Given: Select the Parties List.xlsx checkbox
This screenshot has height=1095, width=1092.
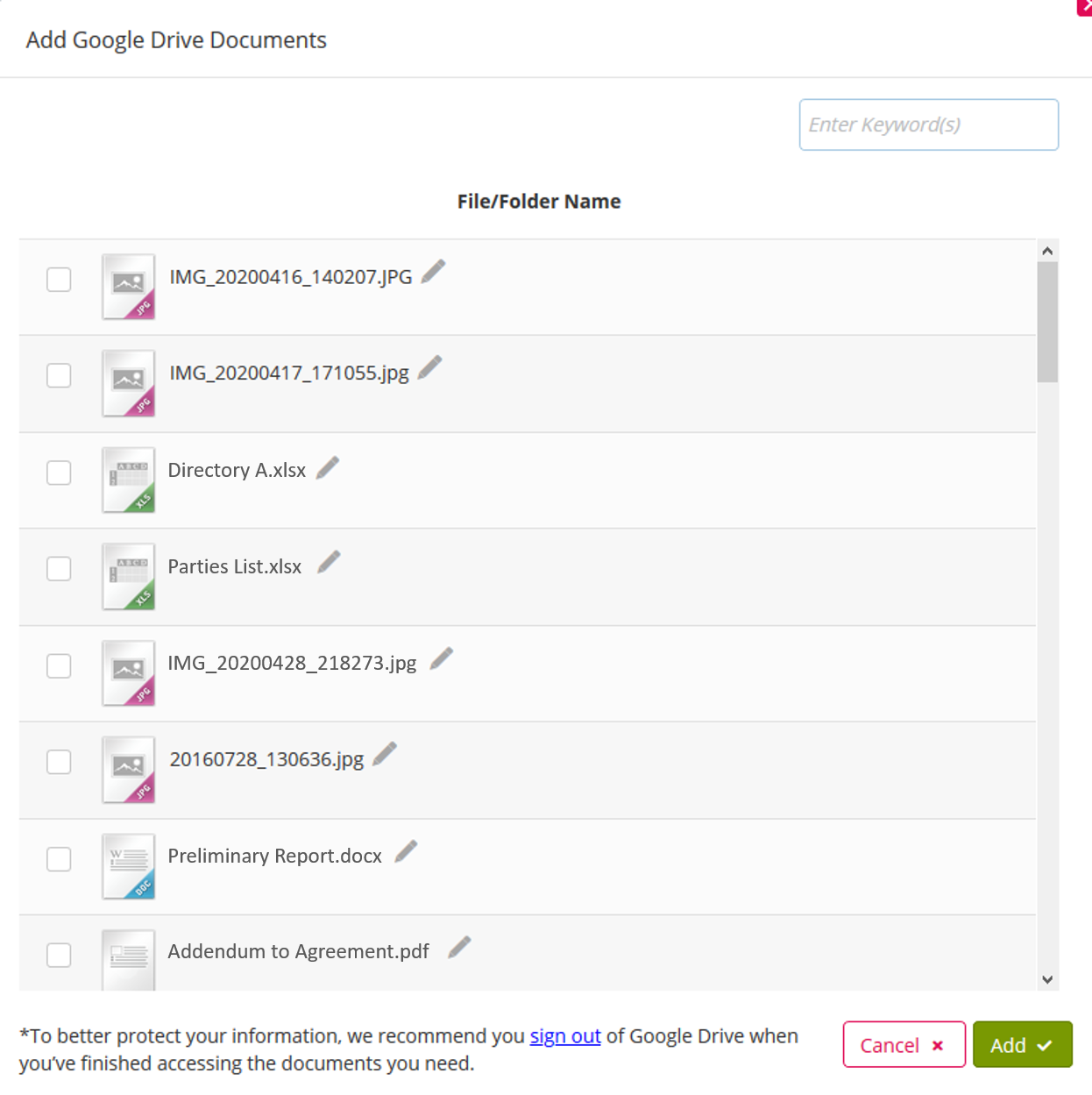Looking at the screenshot, I should coord(59,569).
